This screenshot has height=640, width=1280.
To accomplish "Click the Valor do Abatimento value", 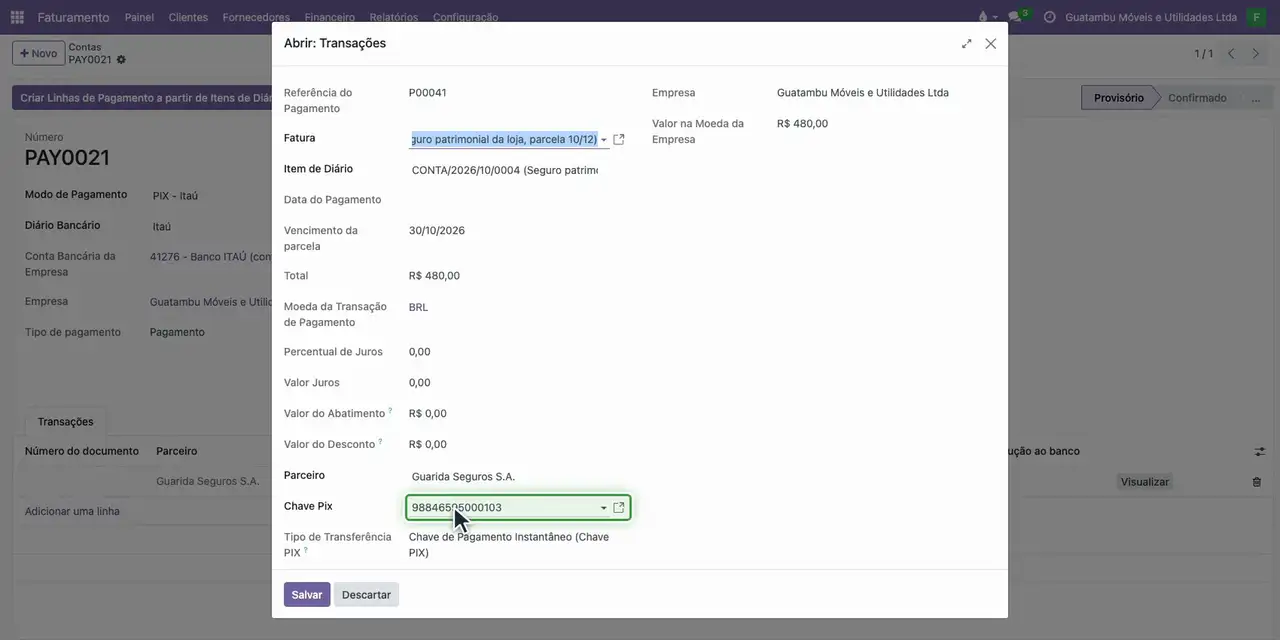I will tap(428, 414).
